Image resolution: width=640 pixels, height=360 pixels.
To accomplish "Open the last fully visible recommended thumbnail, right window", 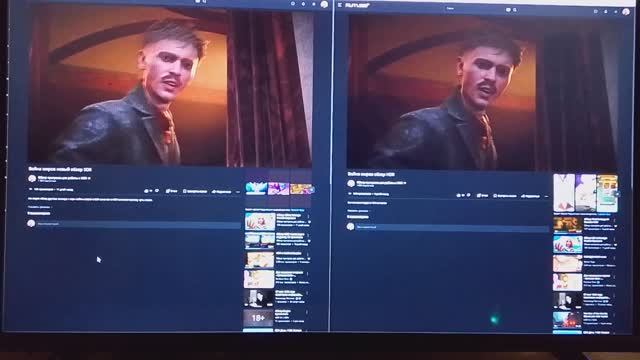I will 567,320.
